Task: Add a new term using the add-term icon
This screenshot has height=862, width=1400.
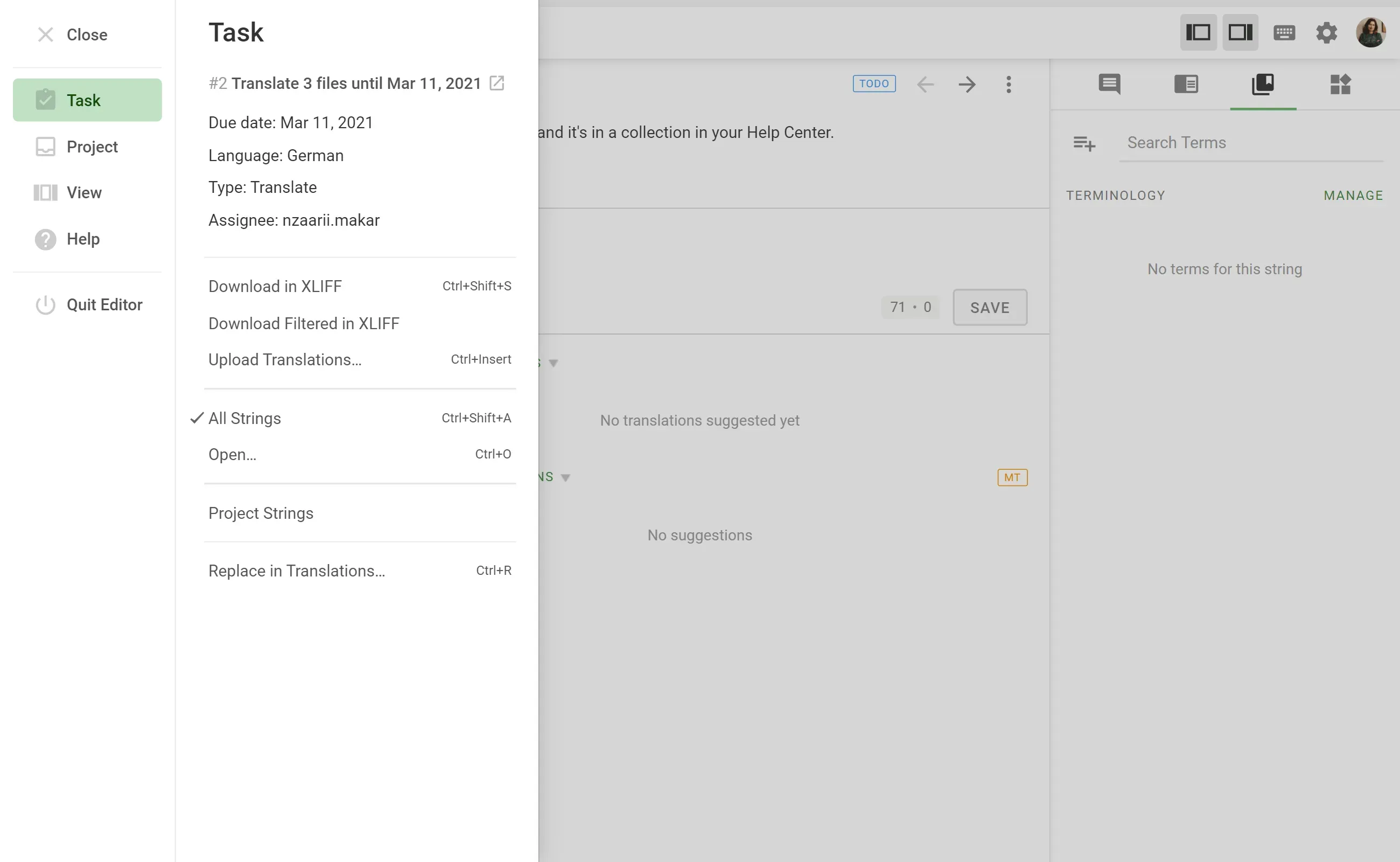Action: coord(1083,144)
